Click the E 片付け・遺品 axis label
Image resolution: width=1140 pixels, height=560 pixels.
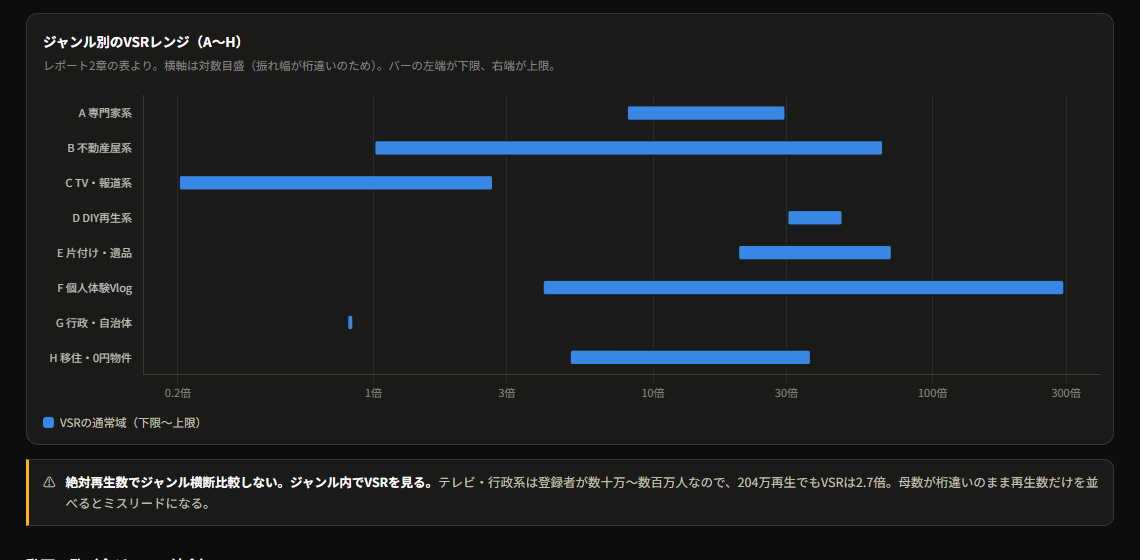point(95,252)
